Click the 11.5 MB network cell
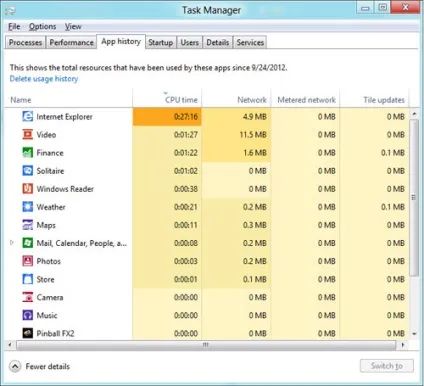This screenshot has height=386, width=424. click(x=236, y=135)
